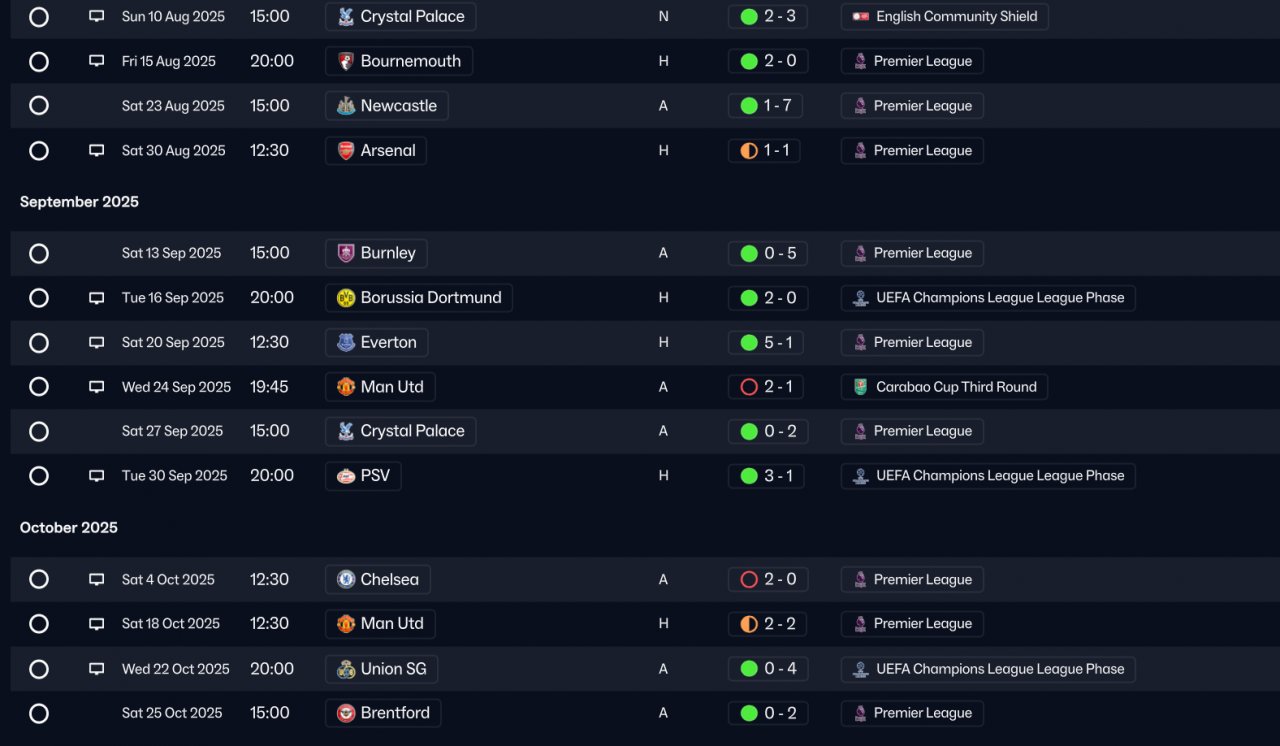
Task: Open the Carabao Cup Third Round link
Action: (944, 387)
